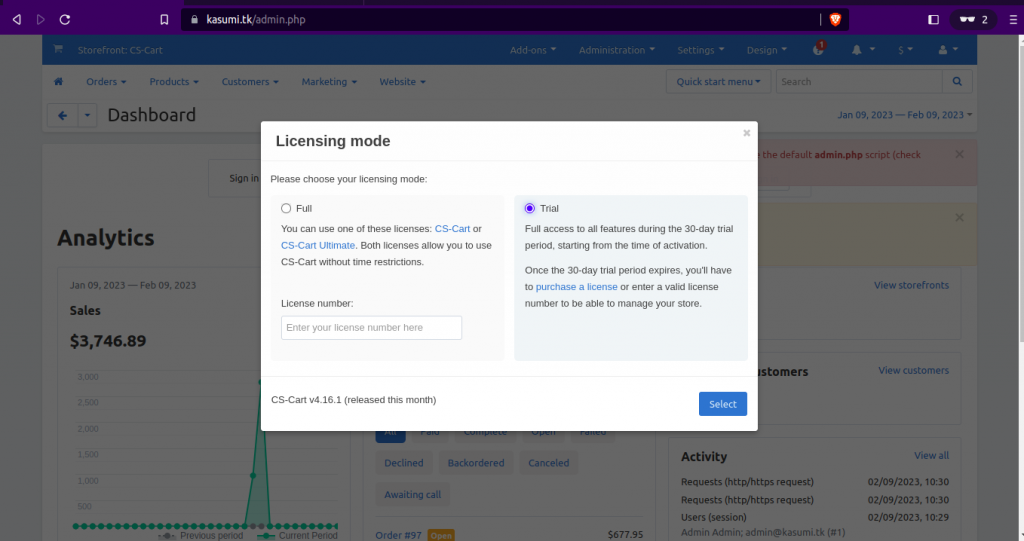Expand the Settings dropdown
Viewport: 1024px width, 541px height.
click(x=701, y=50)
